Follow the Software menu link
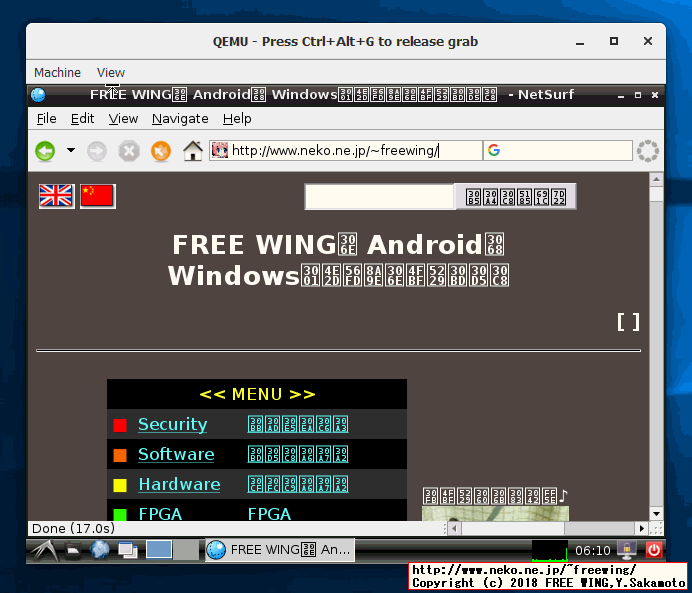Image resolution: width=692 pixels, height=593 pixels. (x=176, y=454)
